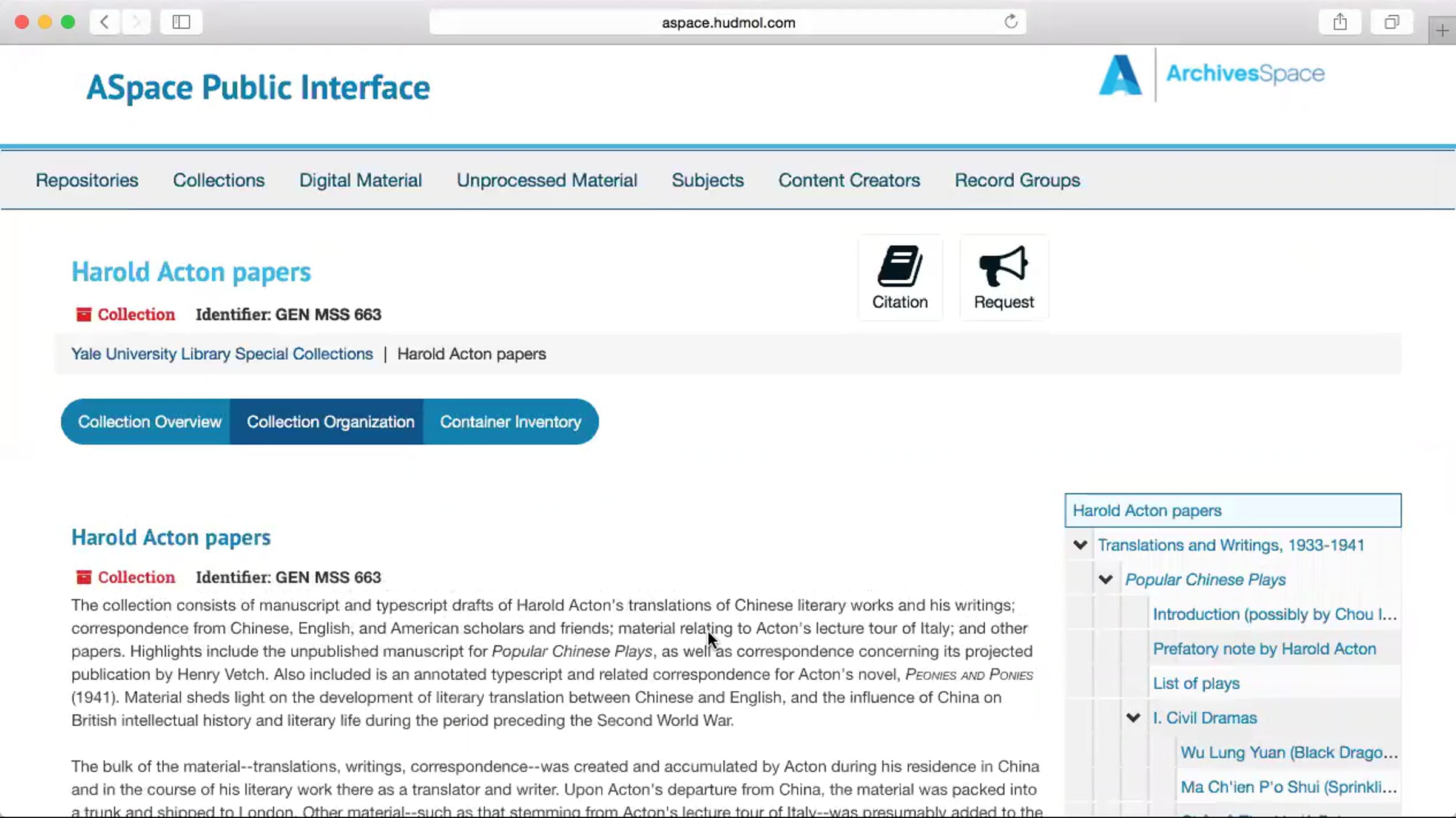Click the Citation book icon
The image size is (1456, 818).
pyautogui.click(x=900, y=266)
